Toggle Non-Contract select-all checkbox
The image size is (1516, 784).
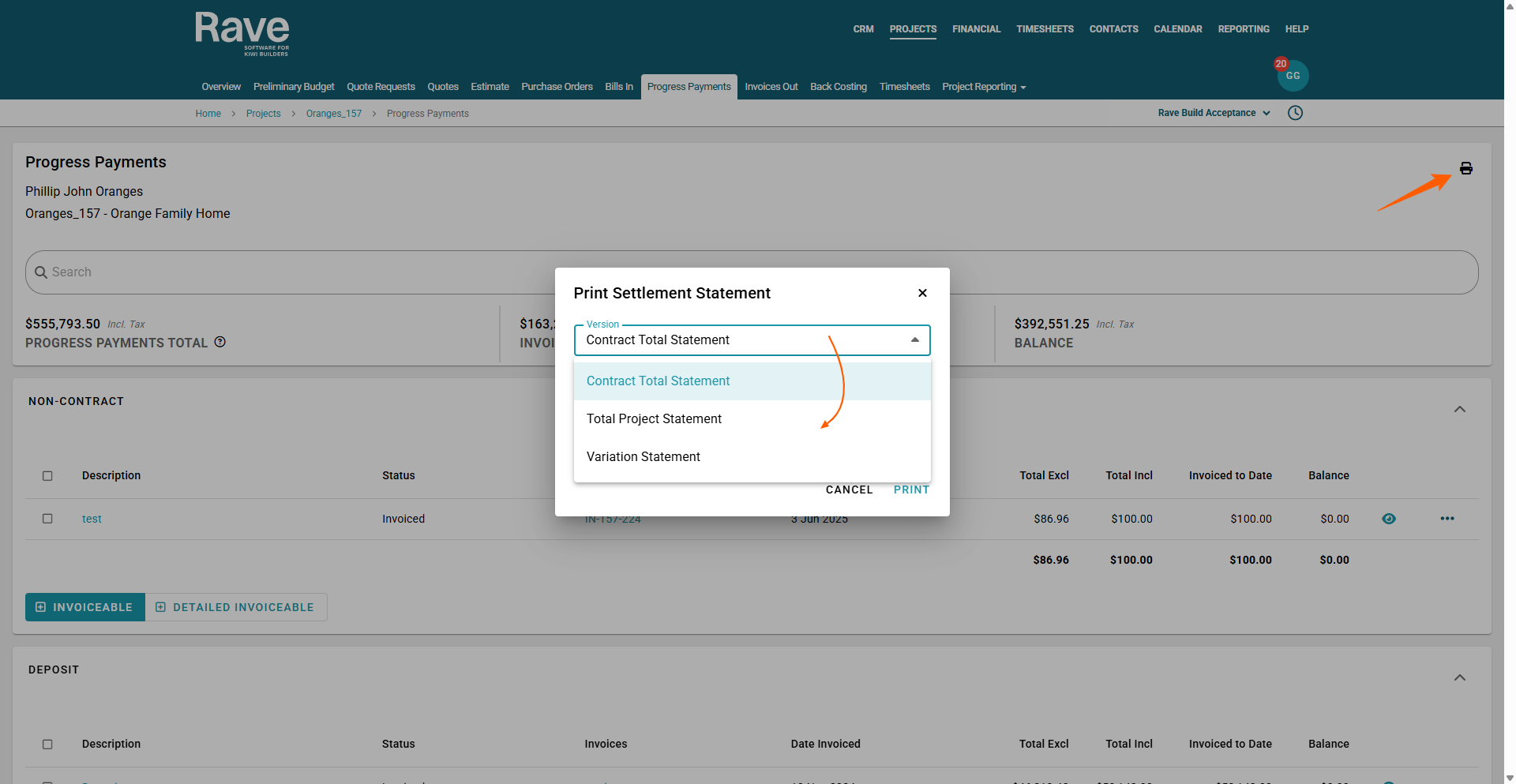click(x=47, y=475)
